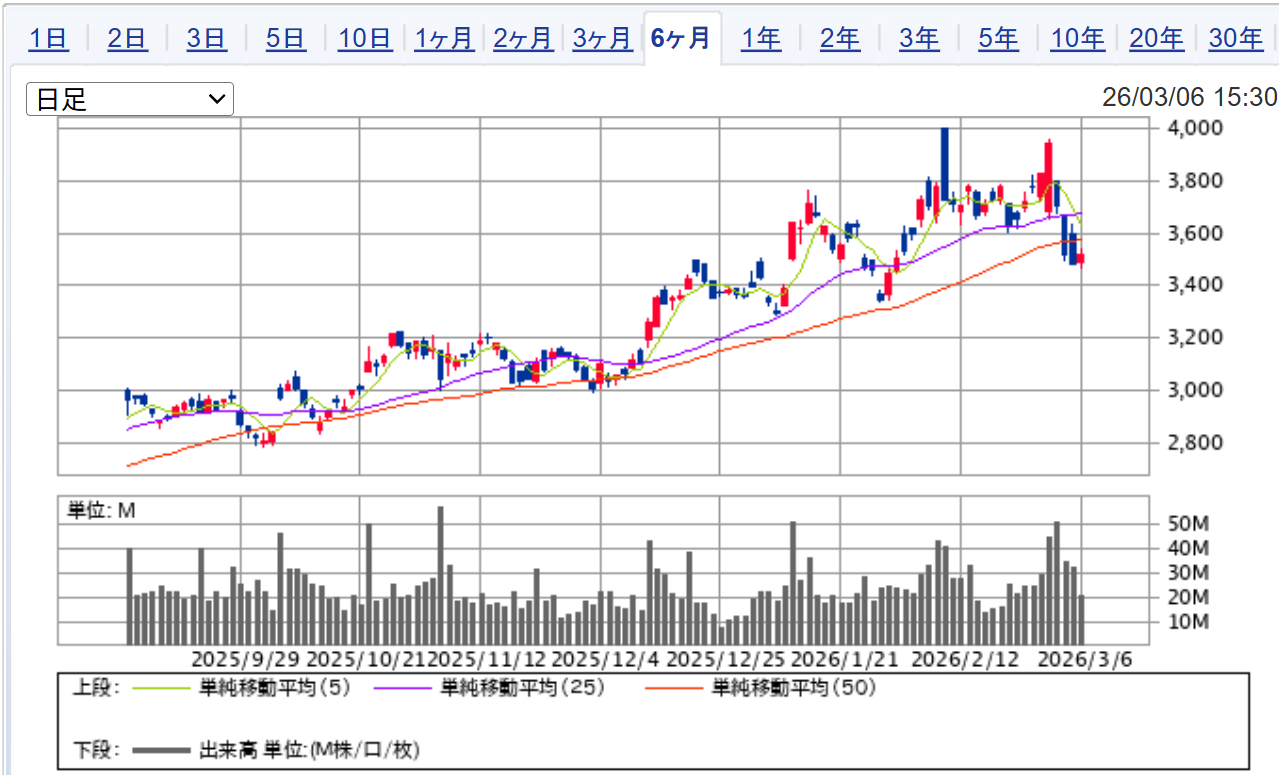
Task: Click the 4,000 price axis label
Action: coord(1196,128)
